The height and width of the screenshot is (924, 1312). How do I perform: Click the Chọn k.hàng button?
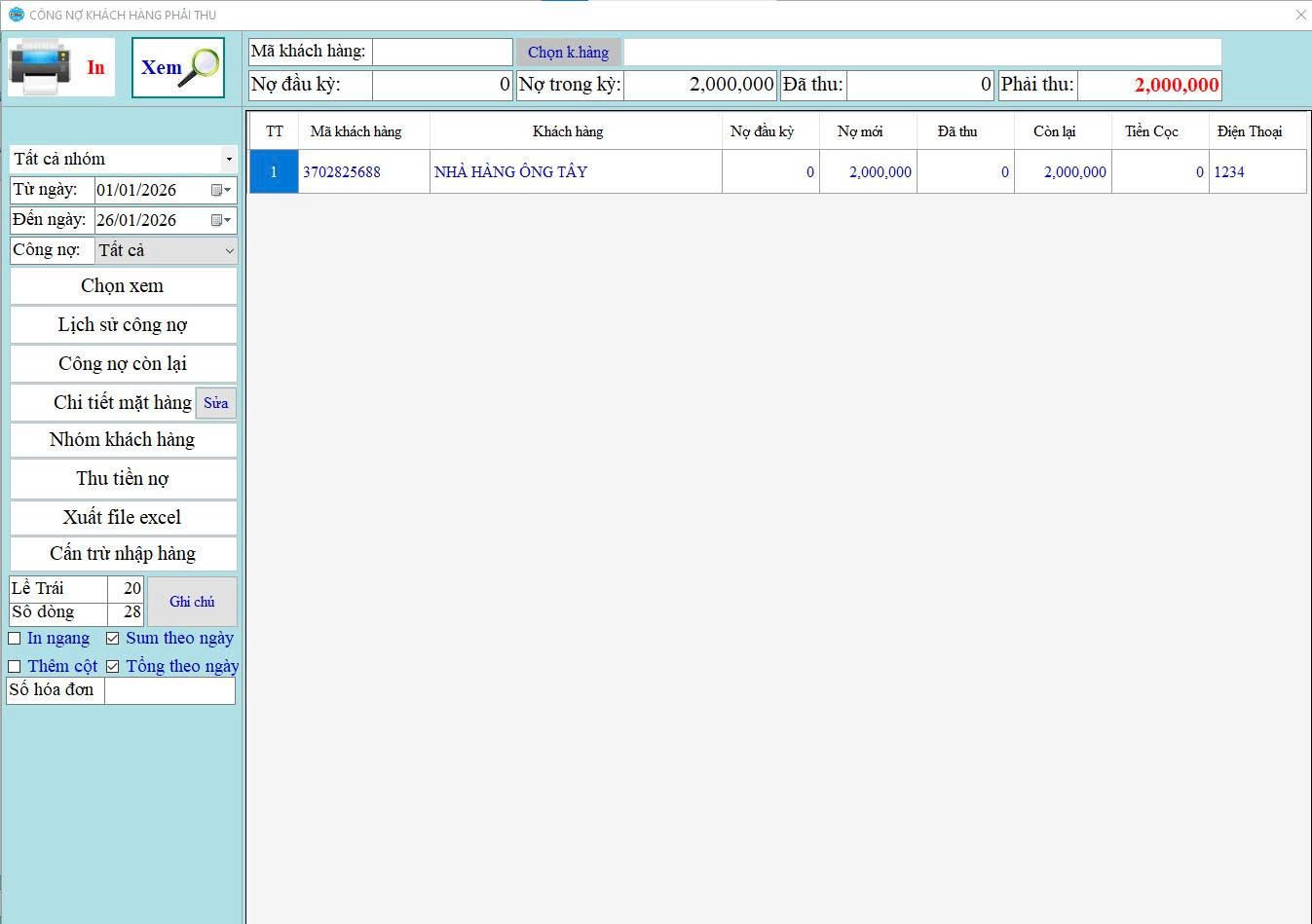point(568,53)
